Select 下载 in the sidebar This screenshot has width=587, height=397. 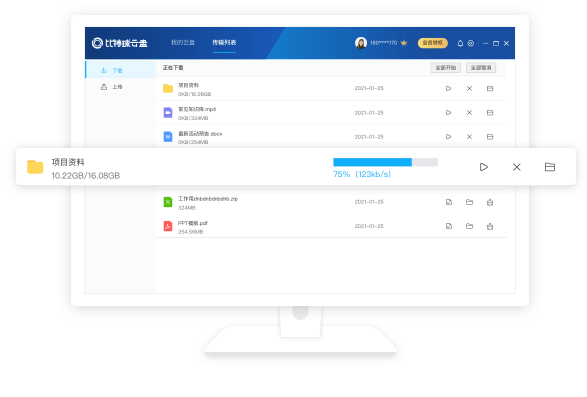[x=121, y=70]
